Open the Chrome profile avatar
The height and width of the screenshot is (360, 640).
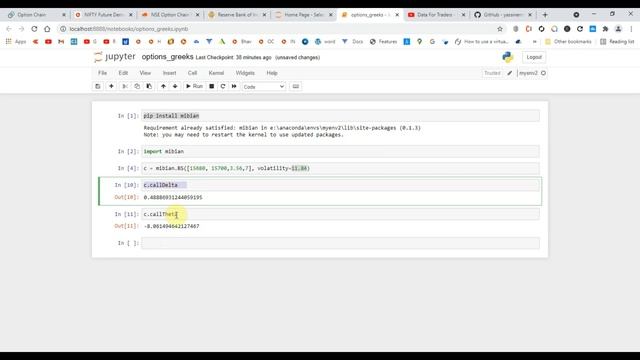click(618, 29)
